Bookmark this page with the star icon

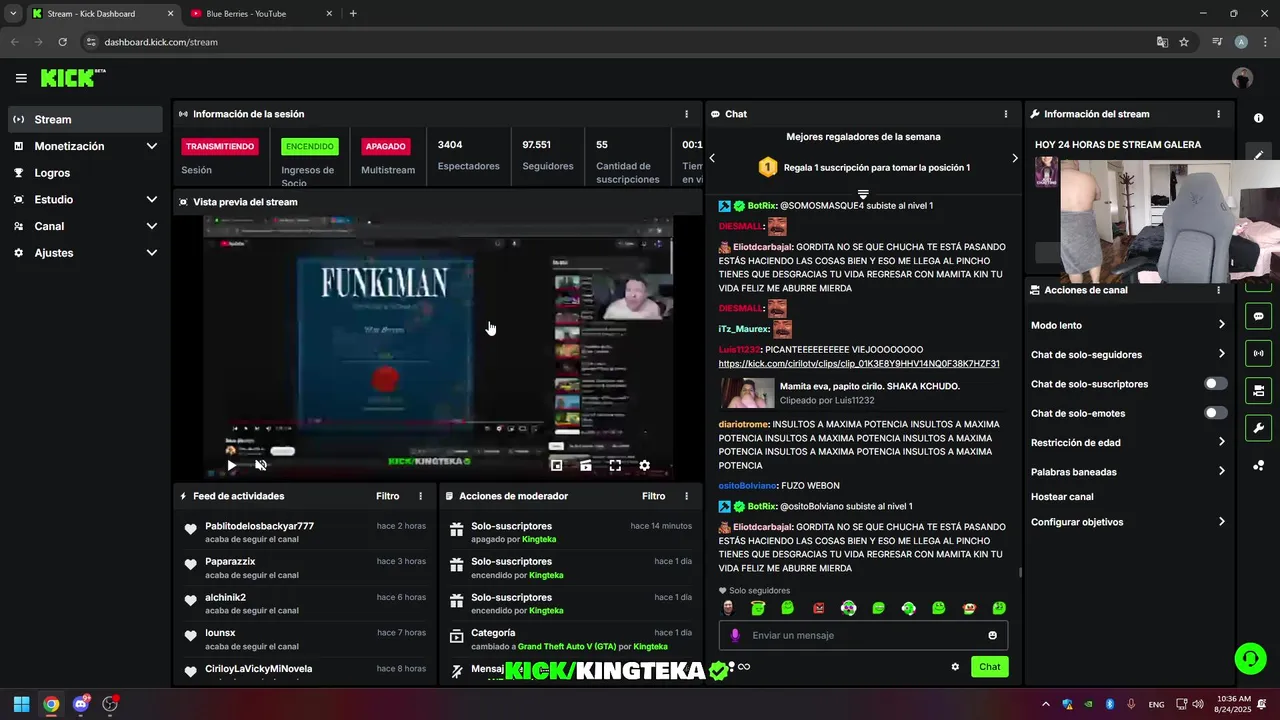point(1184,42)
